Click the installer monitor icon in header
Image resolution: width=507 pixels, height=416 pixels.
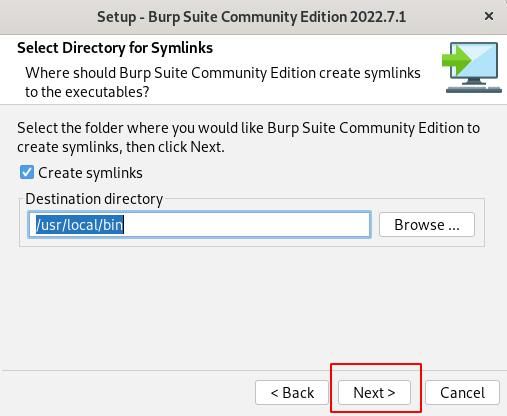coord(472,67)
